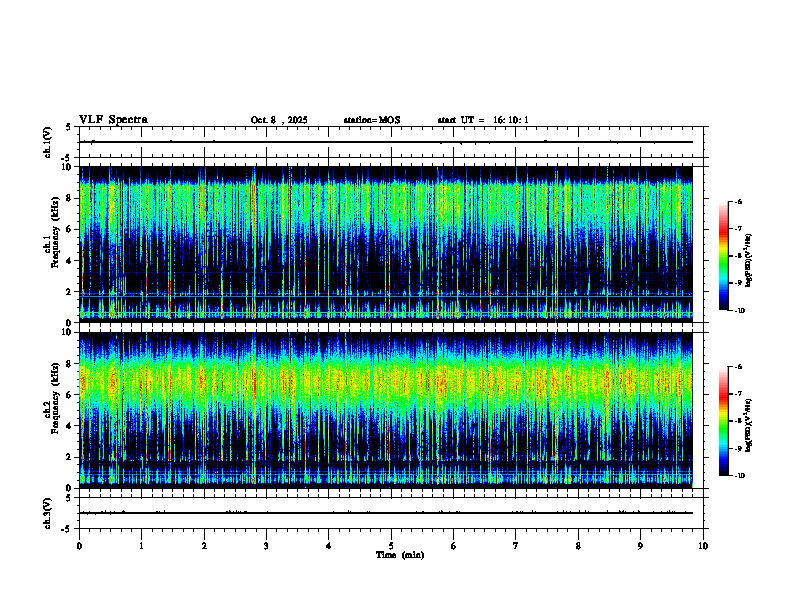This screenshot has height=612, width=792.
Task: Click the ch.2 spectrogram color bar
Action: click(724, 421)
